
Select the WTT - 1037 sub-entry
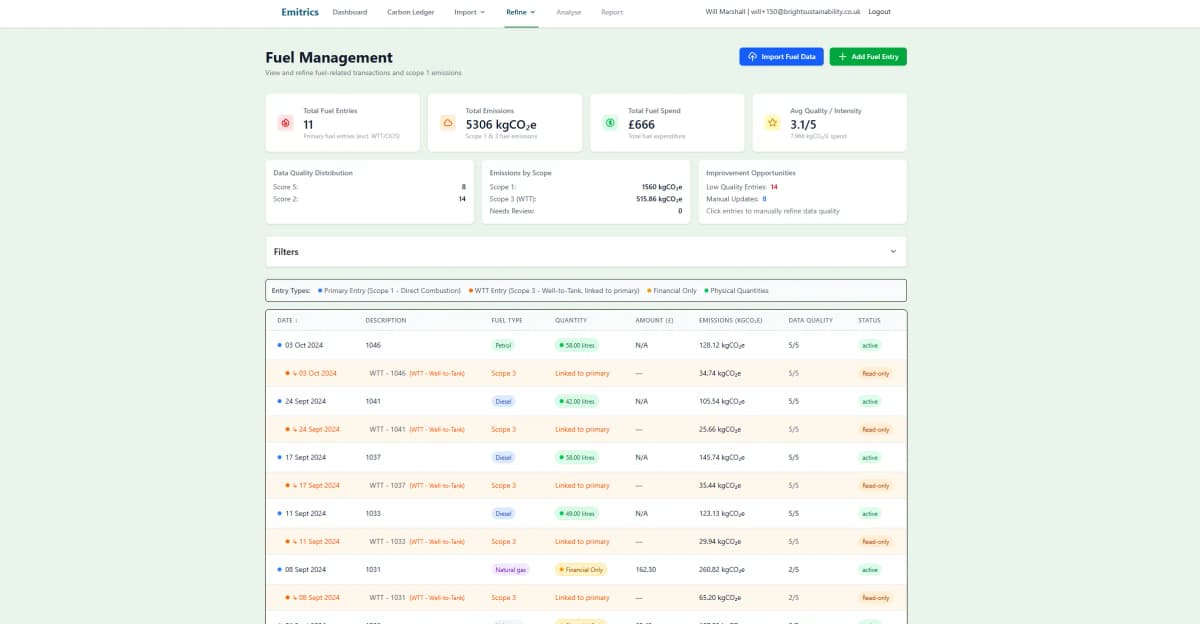586,485
